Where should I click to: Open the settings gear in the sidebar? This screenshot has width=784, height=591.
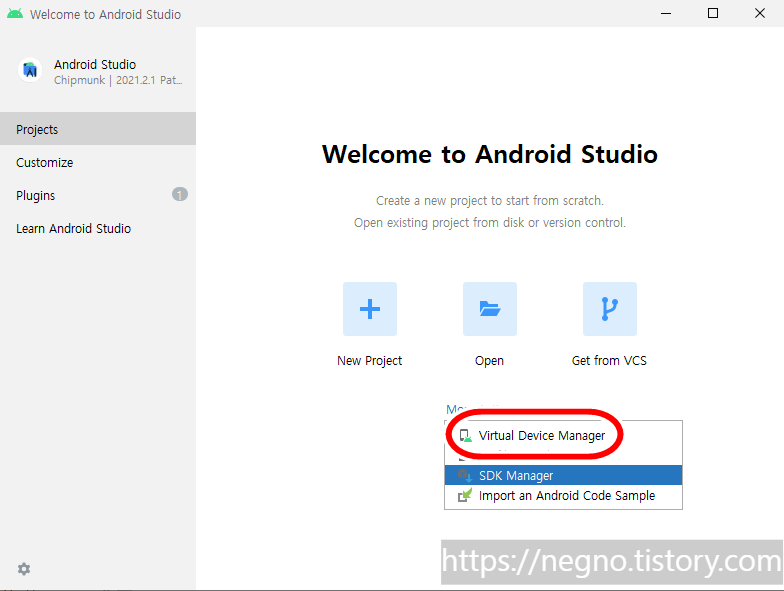[24, 568]
